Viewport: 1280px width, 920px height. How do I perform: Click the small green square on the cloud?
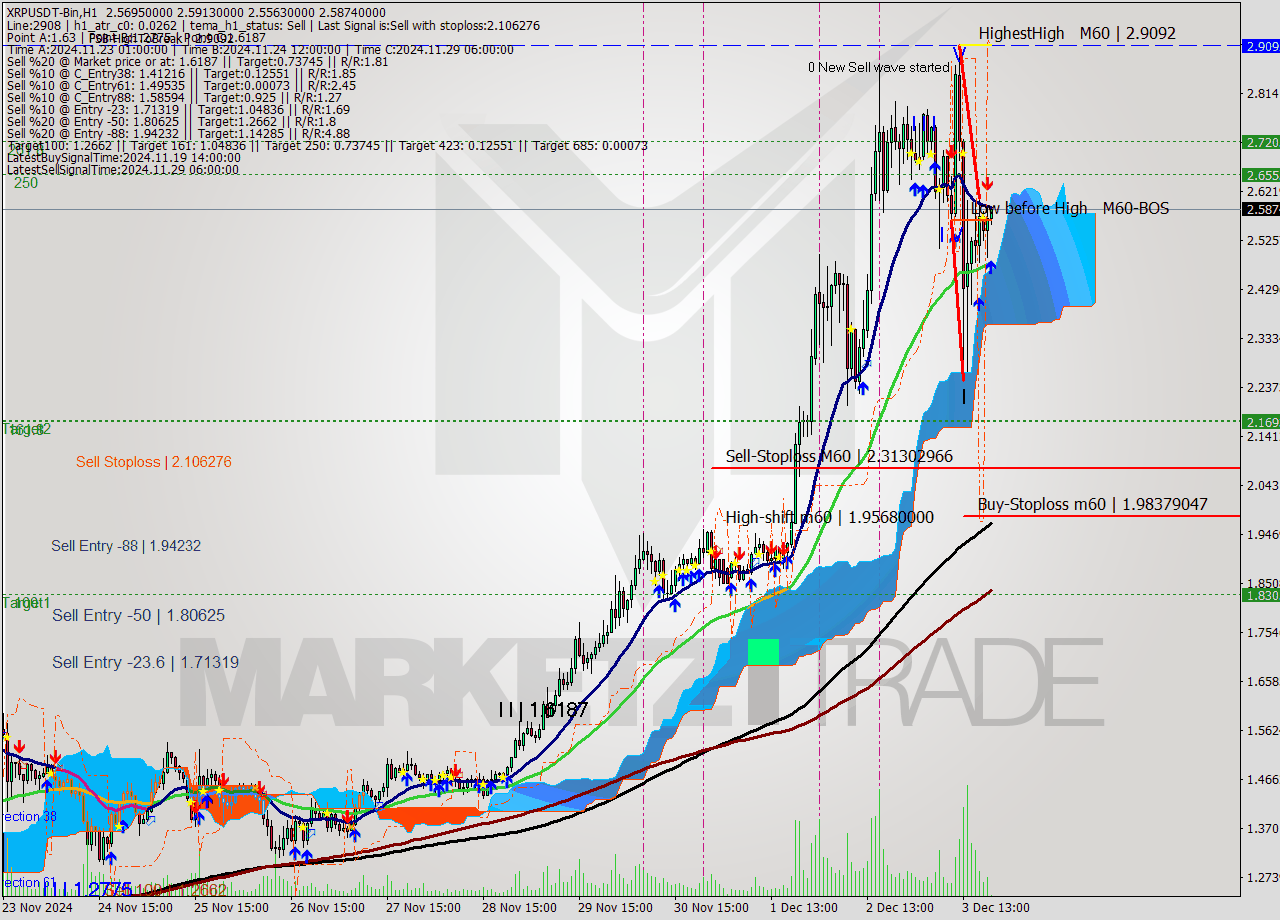[x=763, y=652]
